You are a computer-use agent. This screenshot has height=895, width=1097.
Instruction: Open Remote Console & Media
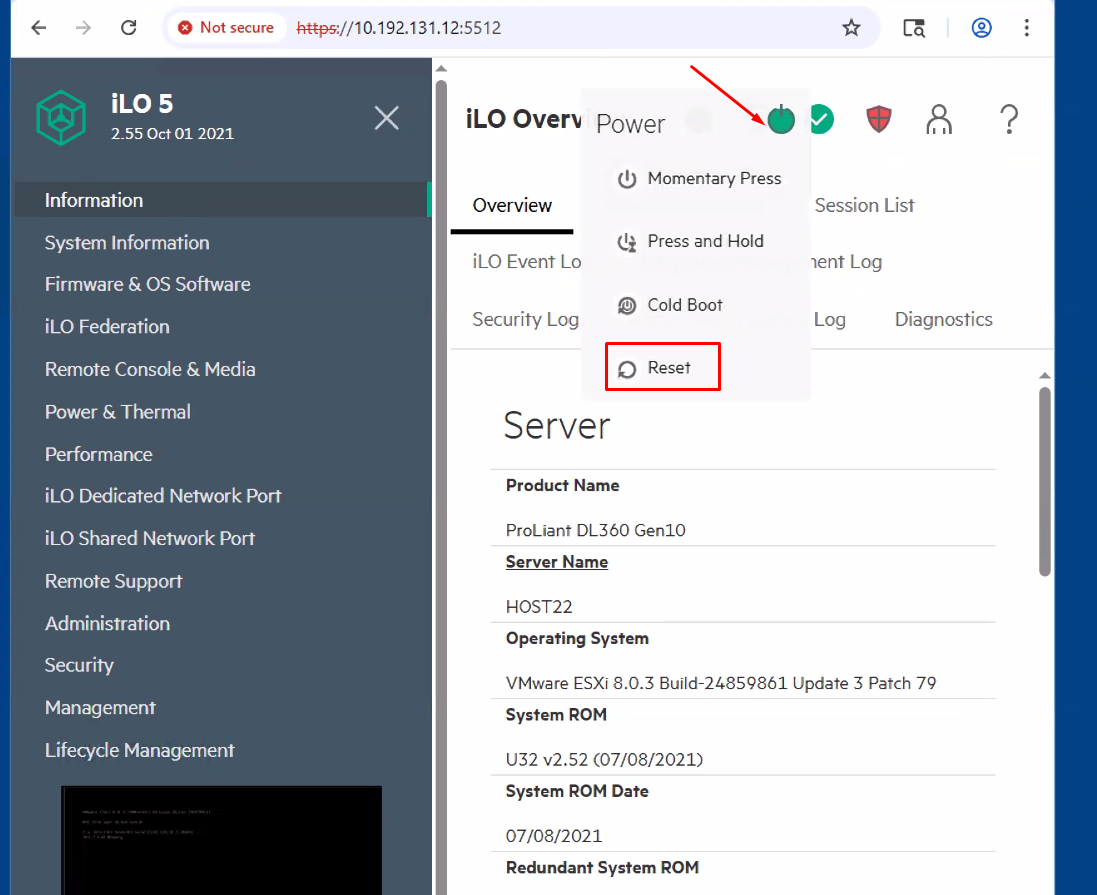click(150, 369)
